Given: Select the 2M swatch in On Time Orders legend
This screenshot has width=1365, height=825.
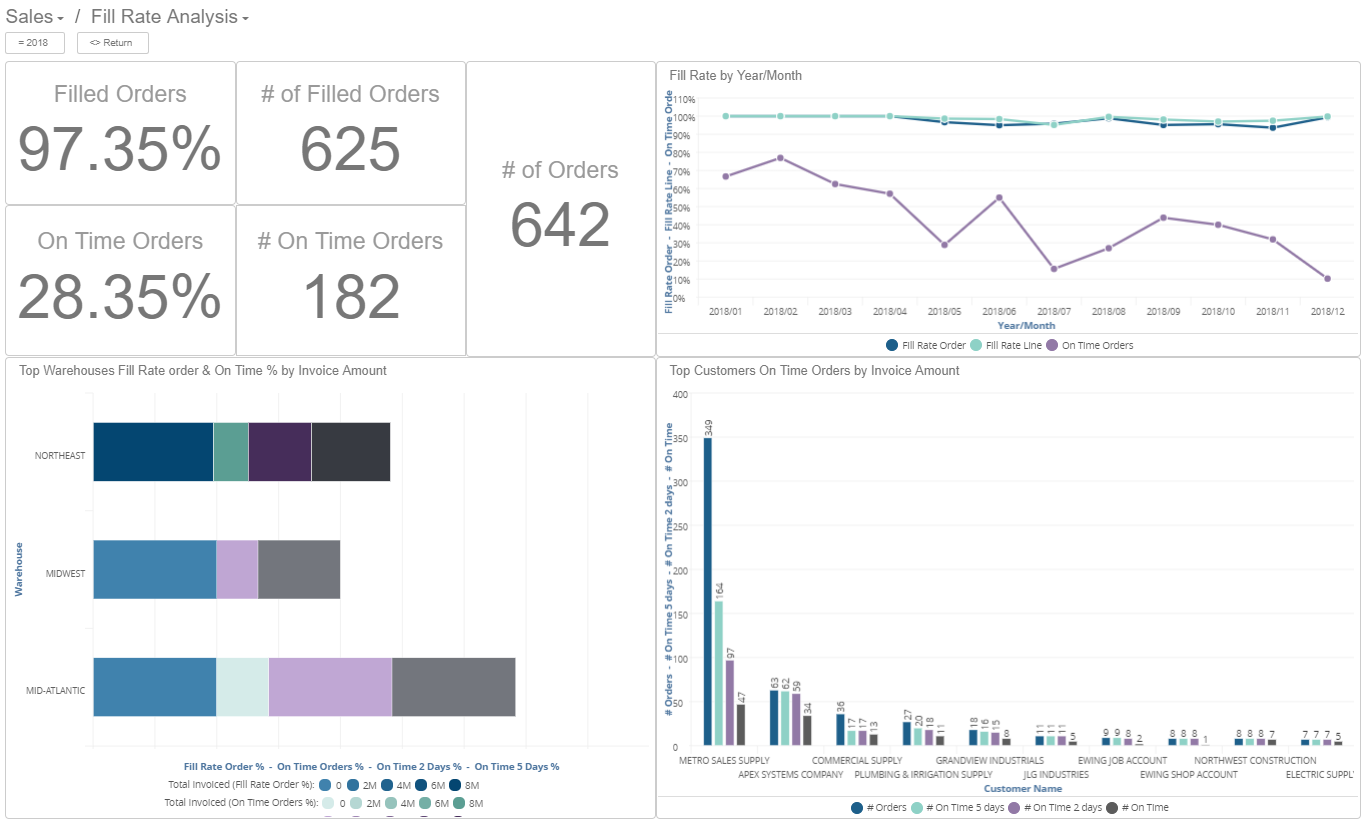Looking at the screenshot, I should [358, 802].
